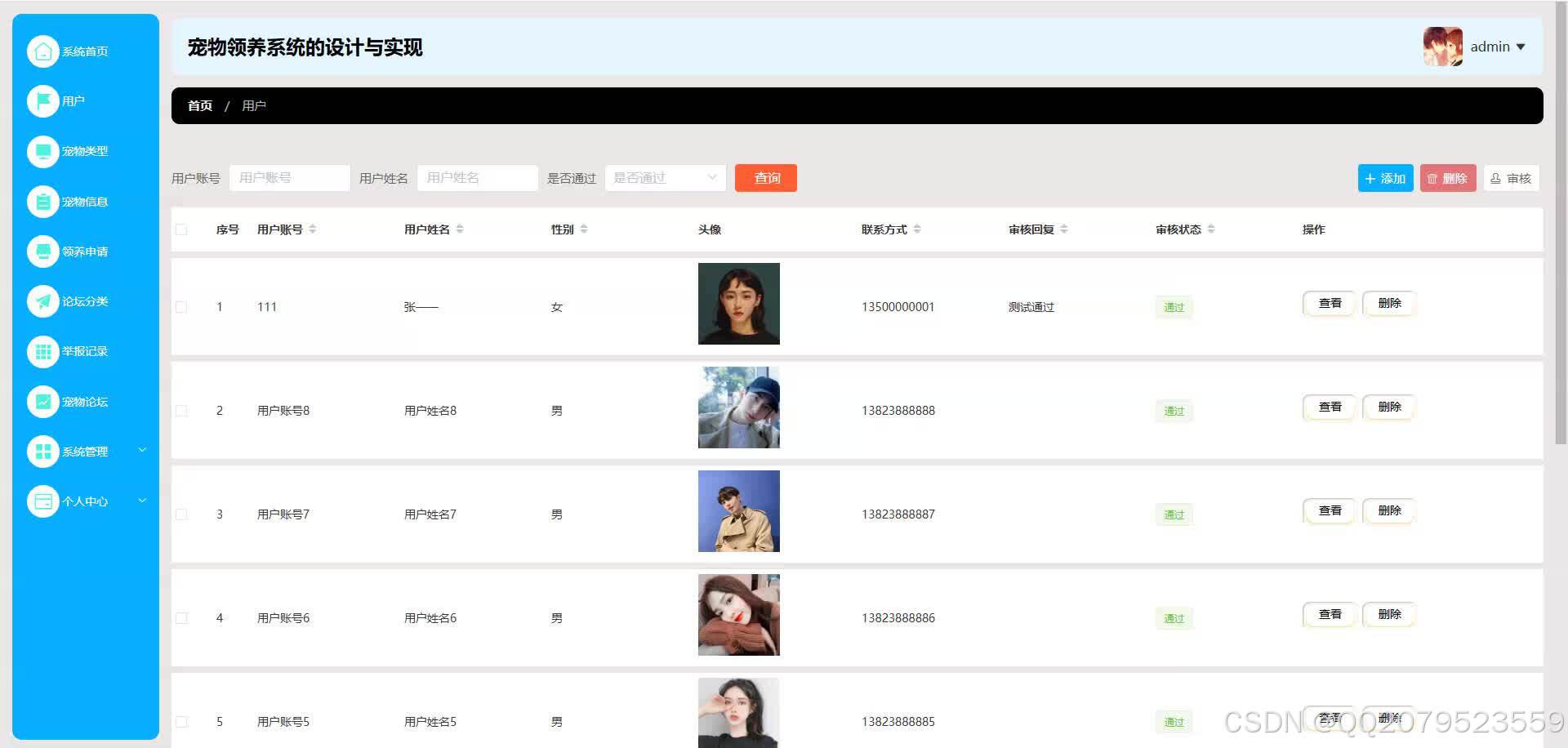Click the 领养申请 sidebar icon
This screenshot has width=1568, height=748.
point(43,251)
